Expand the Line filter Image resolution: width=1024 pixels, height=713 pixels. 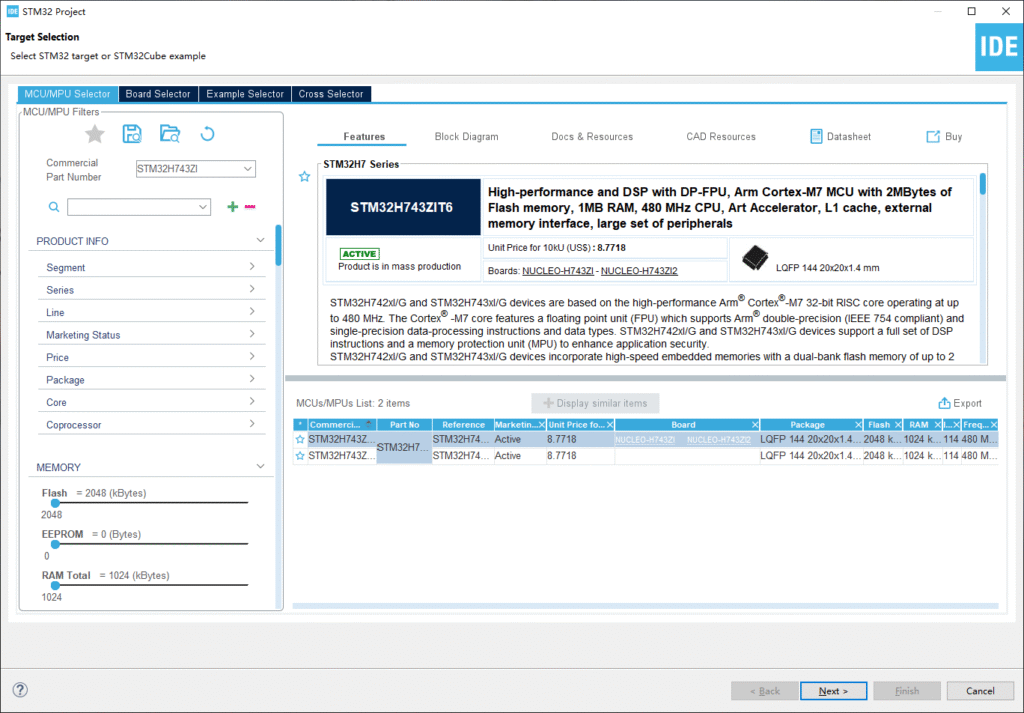click(252, 311)
